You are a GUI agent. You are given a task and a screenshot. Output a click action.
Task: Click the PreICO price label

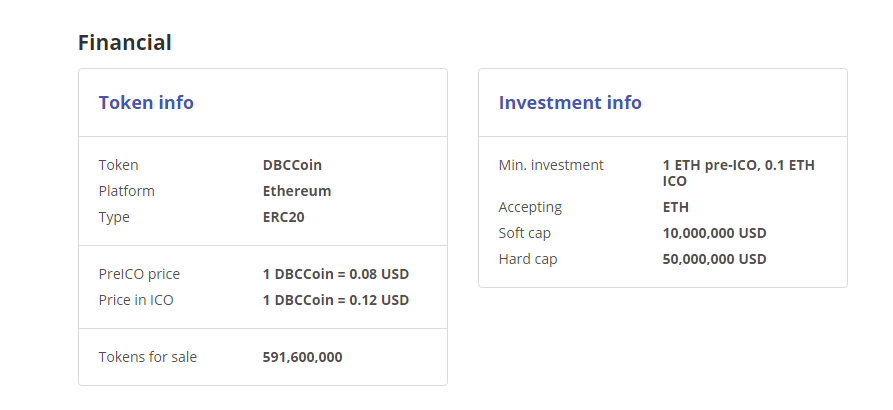(x=139, y=274)
